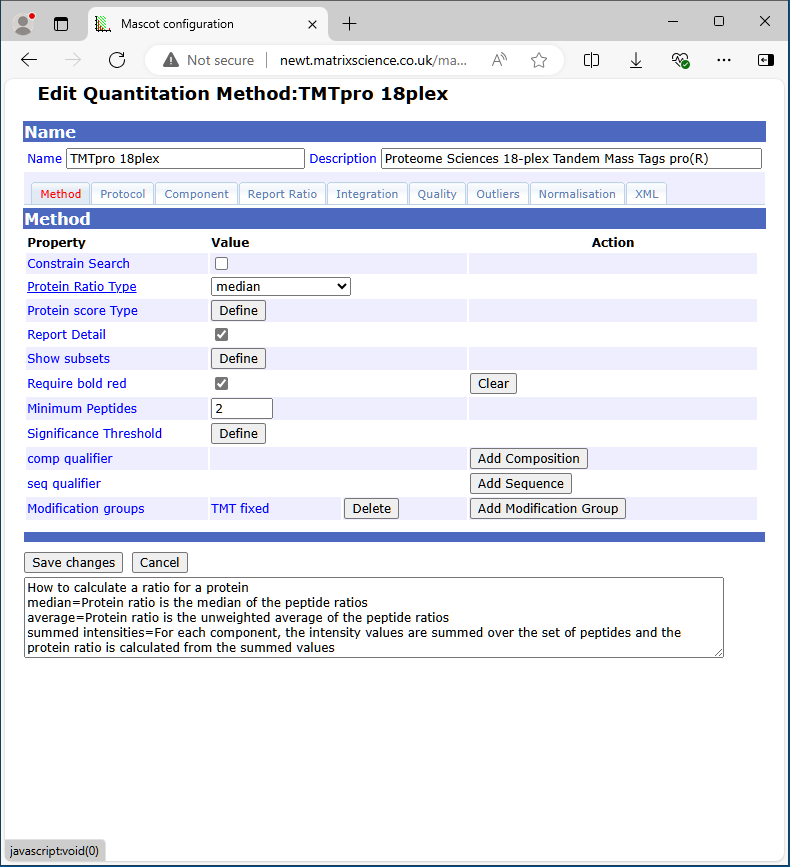790x867 pixels.
Task: Click the Report Detail property link
Action: 66,335
